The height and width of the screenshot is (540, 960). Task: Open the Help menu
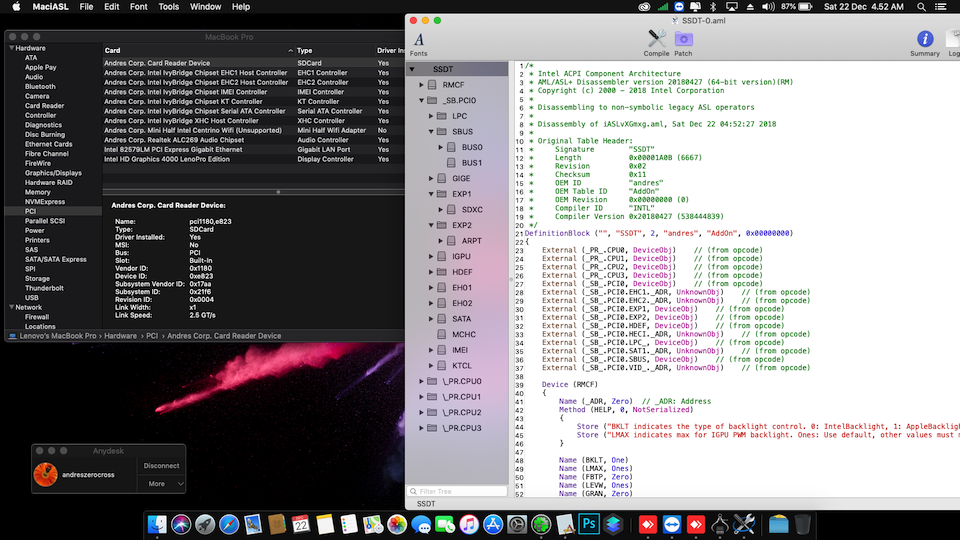(241, 7)
